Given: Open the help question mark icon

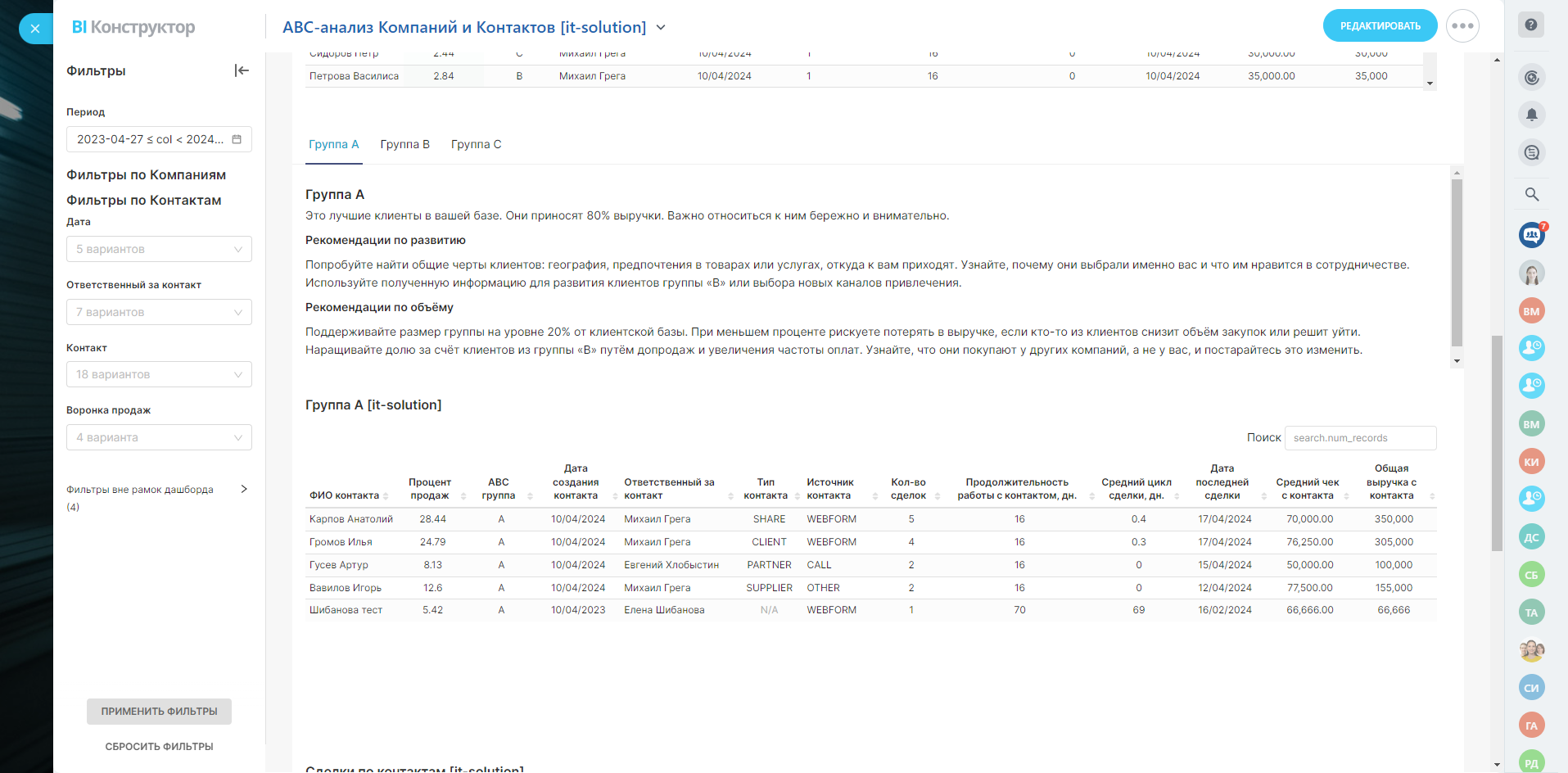Looking at the screenshot, I should 1531,25.
